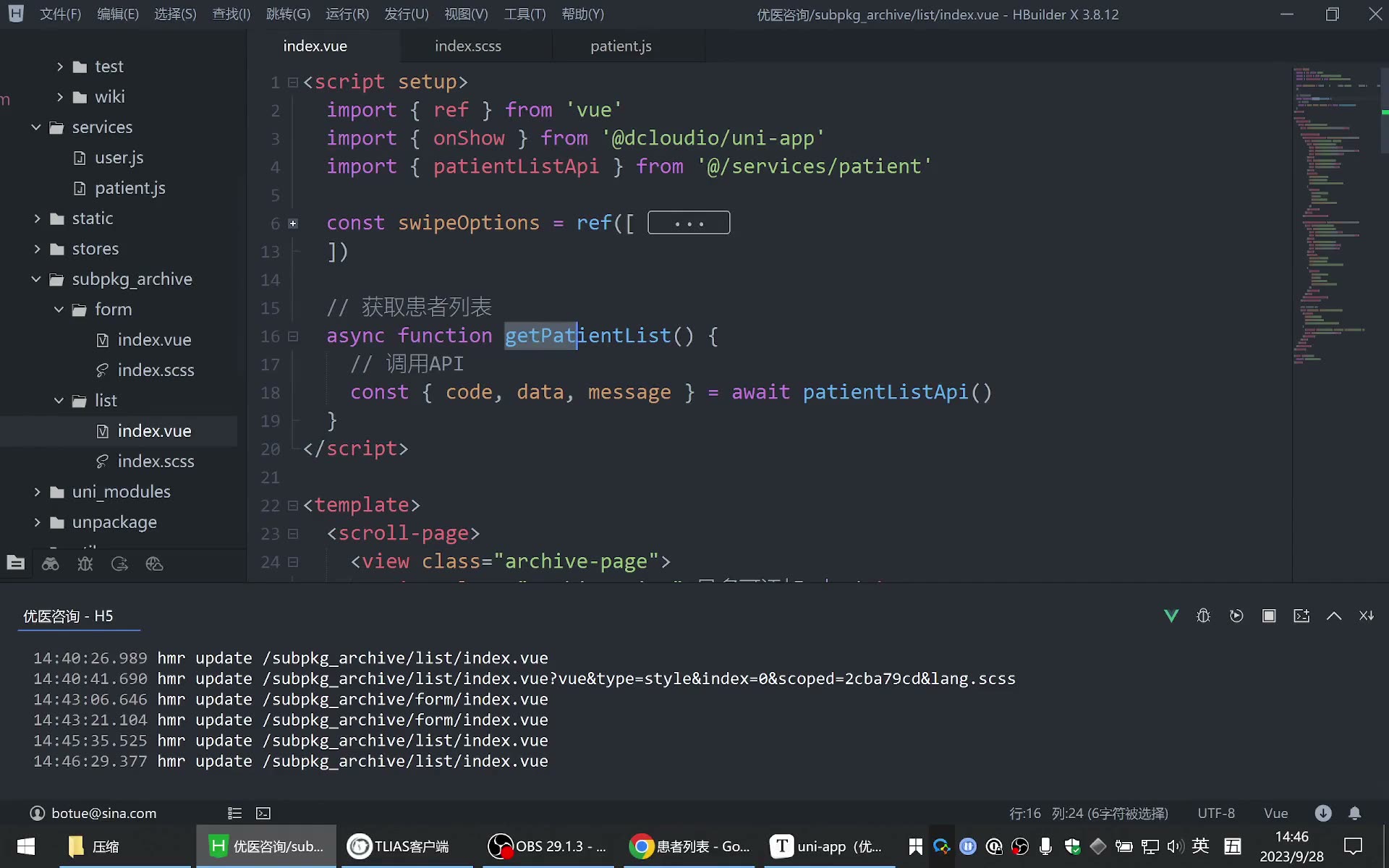
Task: Click the green Vue icon in console toolbar
Action: (x=1171, y=616)
